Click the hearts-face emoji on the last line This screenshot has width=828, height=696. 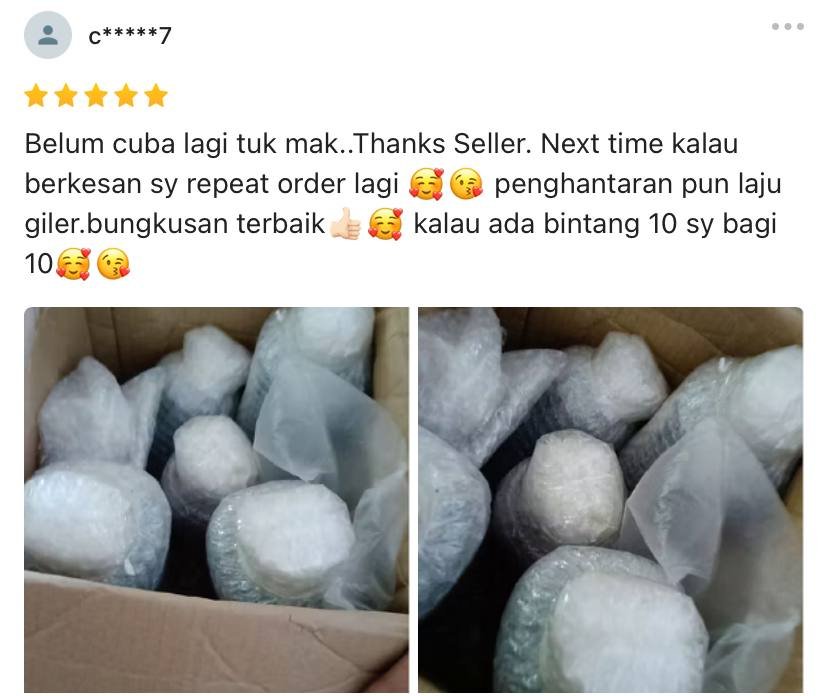click(x=73, y=264)
